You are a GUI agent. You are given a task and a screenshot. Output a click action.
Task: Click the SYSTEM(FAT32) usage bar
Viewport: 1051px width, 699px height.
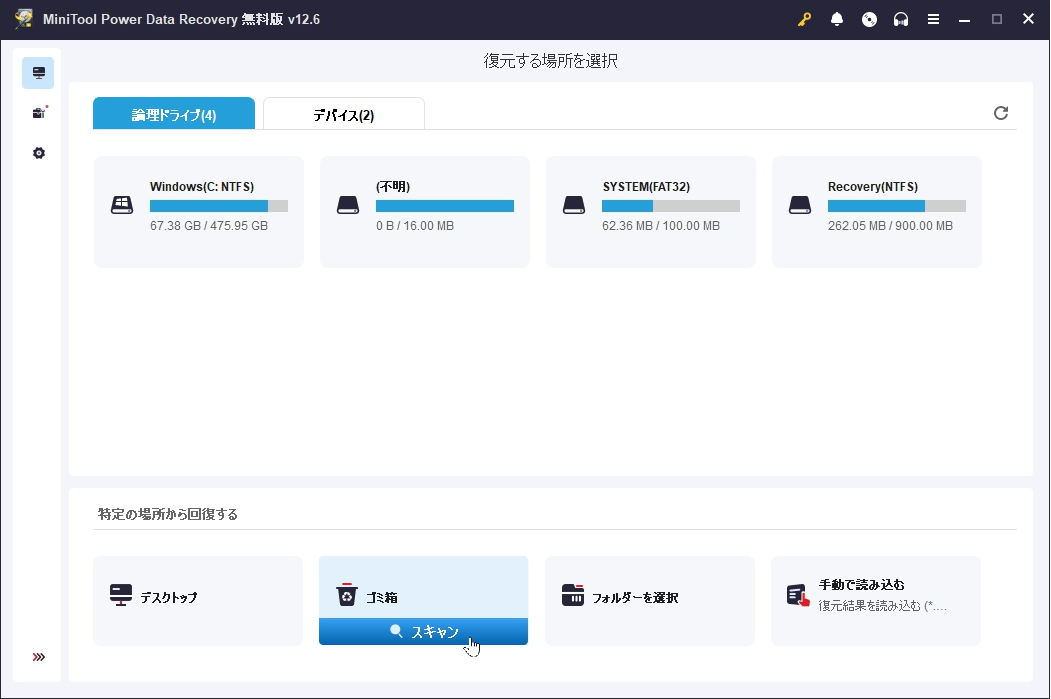671,206
